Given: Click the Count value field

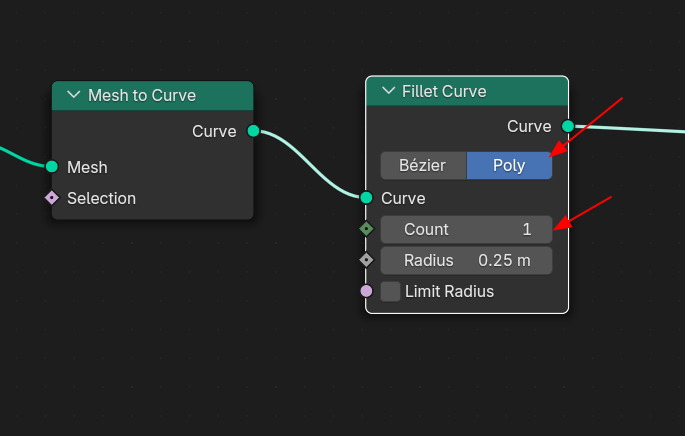Looking at the screenshot, I should pyautogui.click(x=466, y=229).
